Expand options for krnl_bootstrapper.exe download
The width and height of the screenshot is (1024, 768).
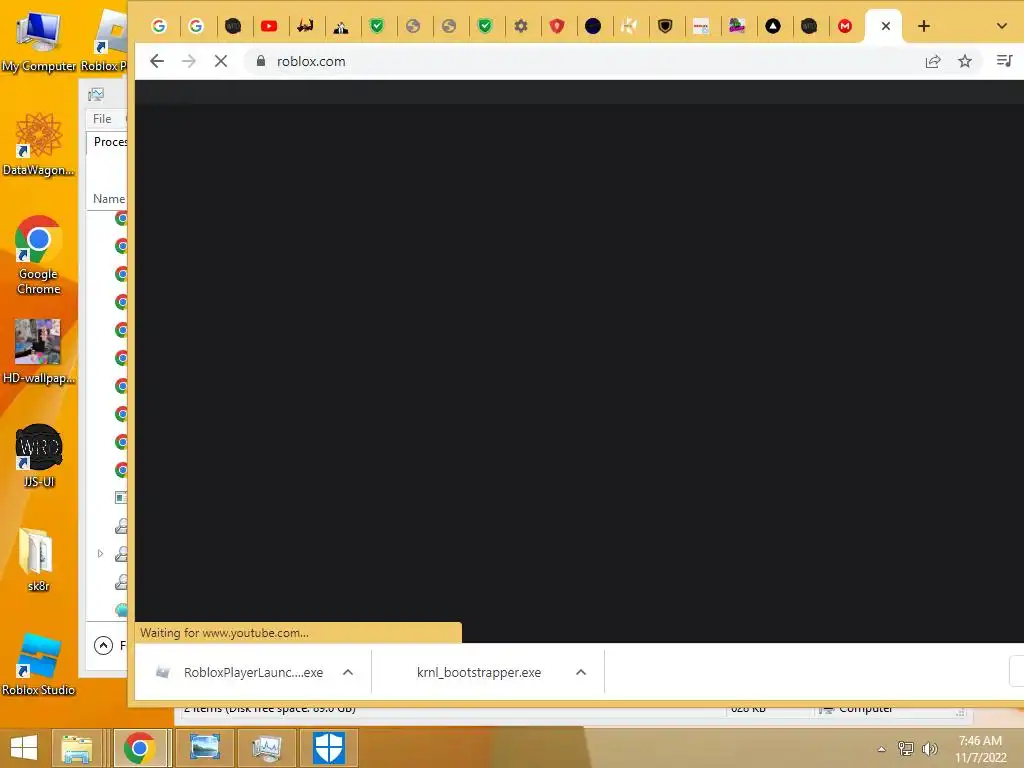click(x=581, y=672)
